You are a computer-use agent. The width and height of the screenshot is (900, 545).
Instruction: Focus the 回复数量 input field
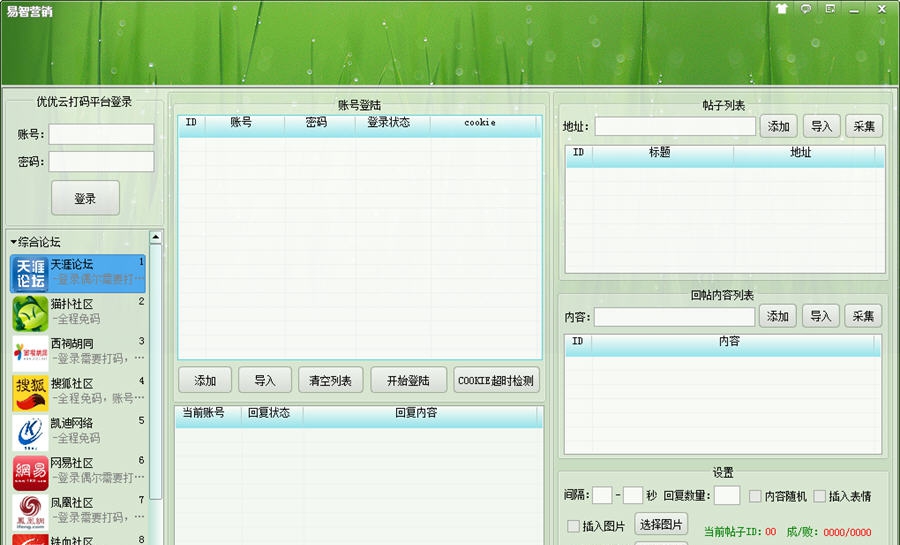(727, 495)
